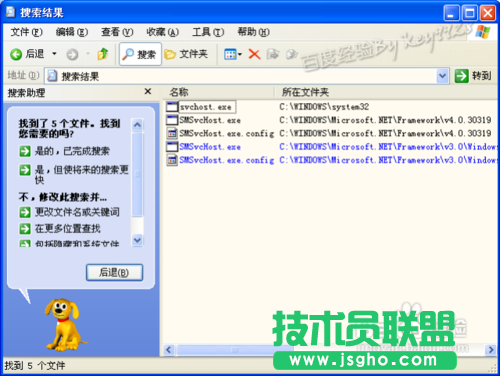This screenshot has height=376, width=500.
Task: Select blue SMSvcHost.exe.config in the v3.0 folder
Action: pos(227,160)
